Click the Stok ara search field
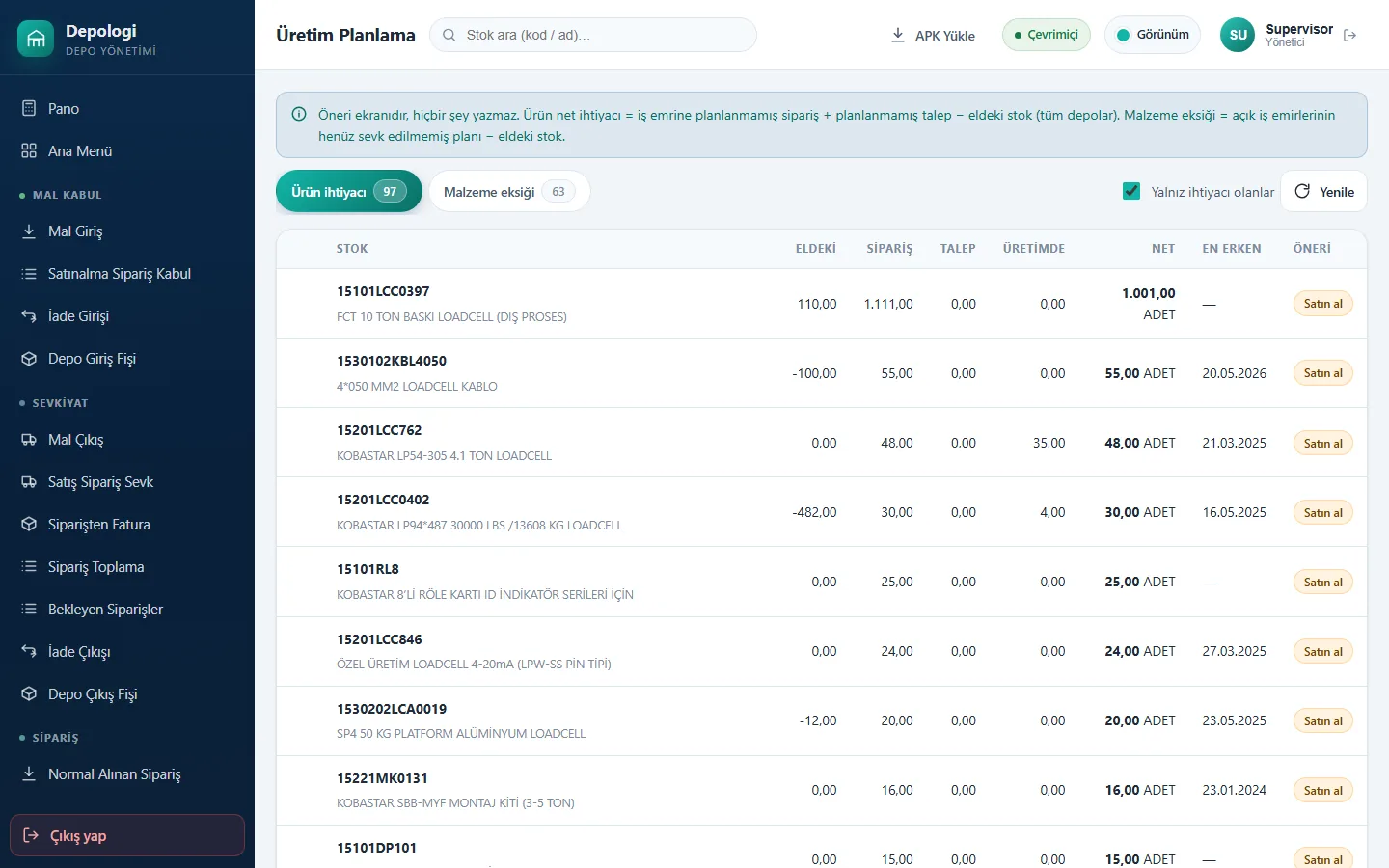 pyautogui.click(x=593, y=35)
